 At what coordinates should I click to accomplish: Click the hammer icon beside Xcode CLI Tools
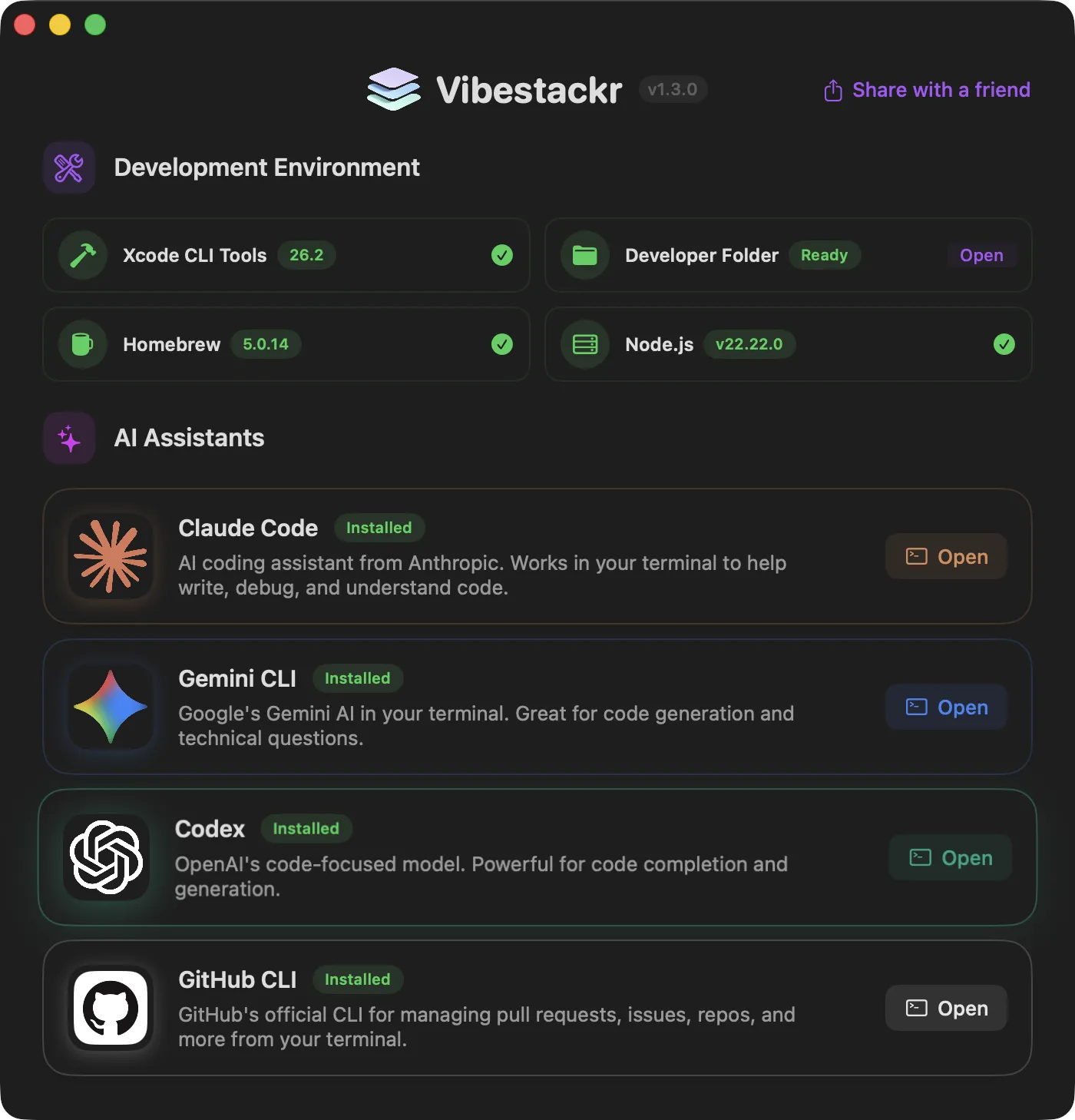click(x=83, y=255)
